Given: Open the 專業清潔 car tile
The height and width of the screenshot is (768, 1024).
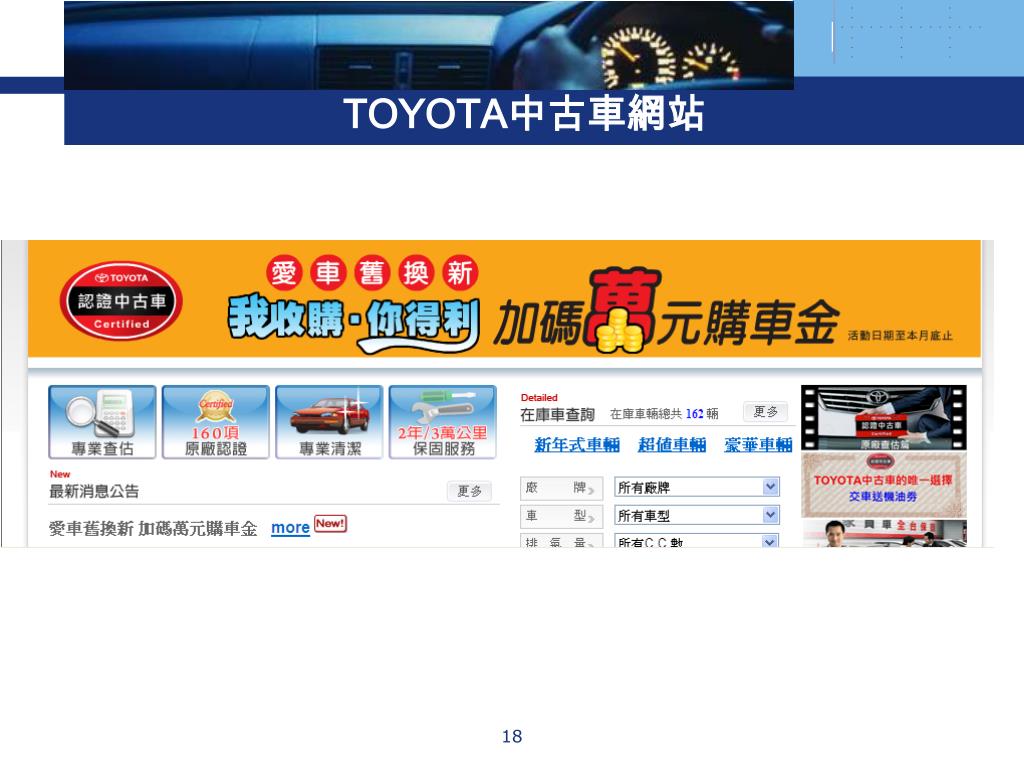Looking at the screenshot, I should [329, 423].
